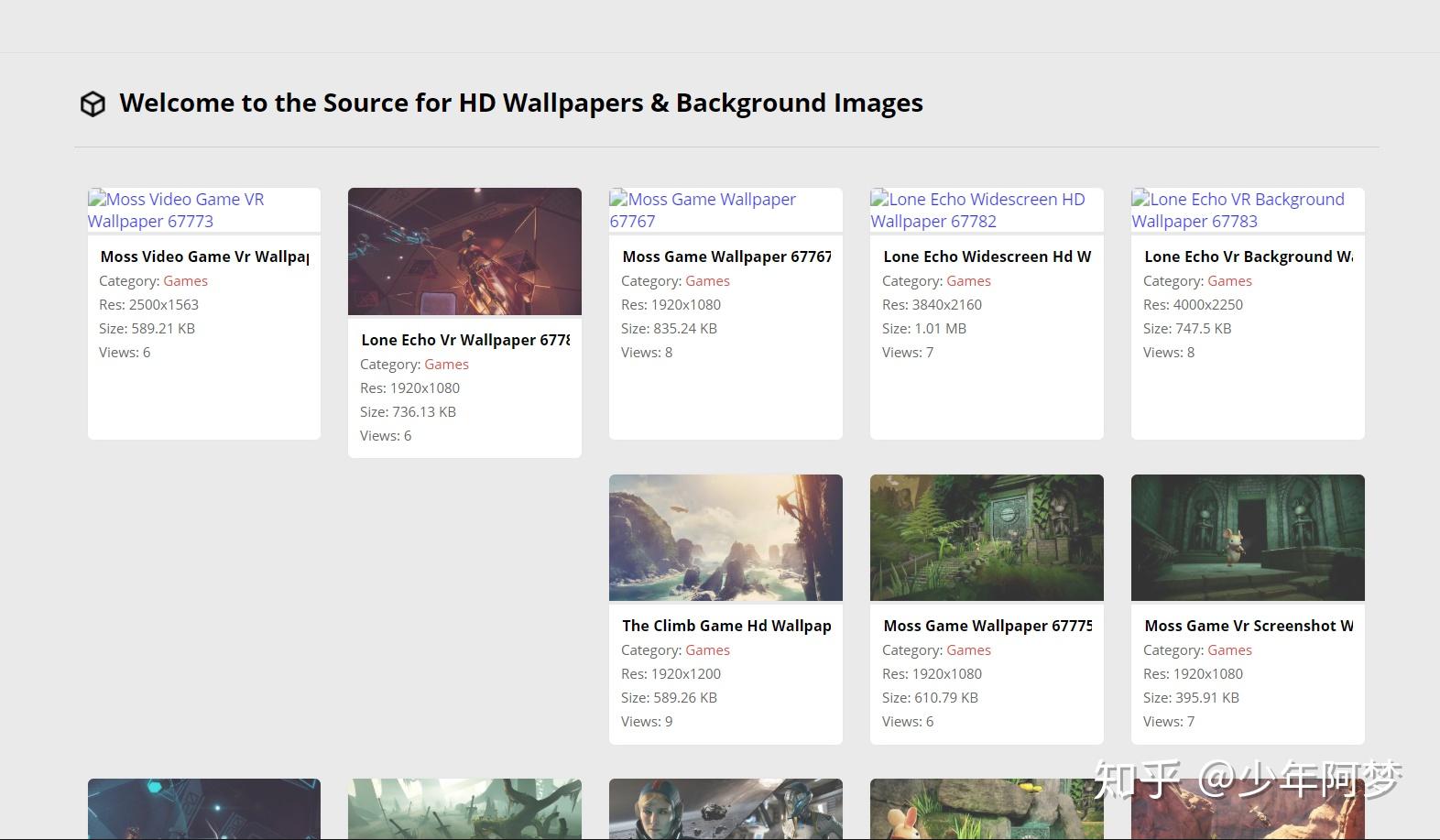Open The Climb game thumbnail image
The width and height of the screenshot is (1440, 840).
tap(725, 538)
